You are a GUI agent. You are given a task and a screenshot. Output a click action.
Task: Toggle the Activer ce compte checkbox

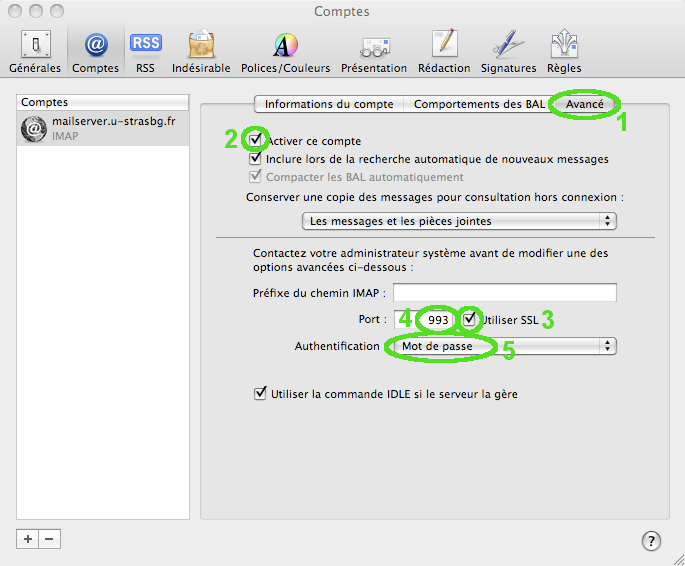click(257, 141)
